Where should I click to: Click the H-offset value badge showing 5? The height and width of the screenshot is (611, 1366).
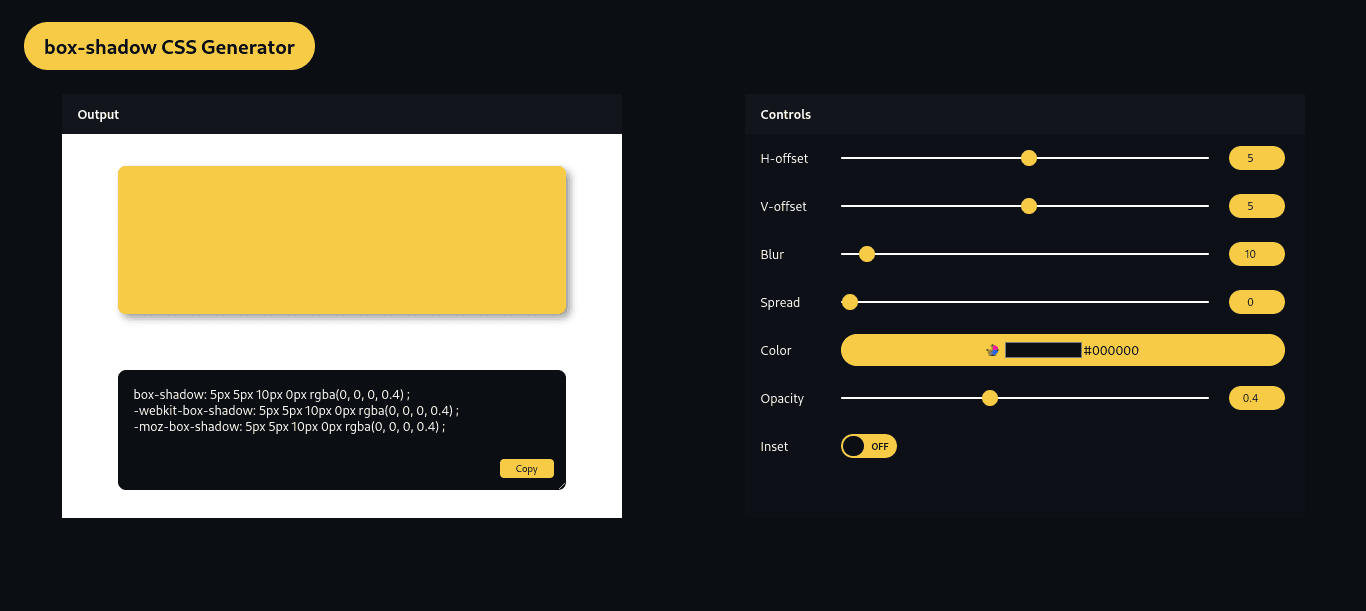[x=1256, y=158]
